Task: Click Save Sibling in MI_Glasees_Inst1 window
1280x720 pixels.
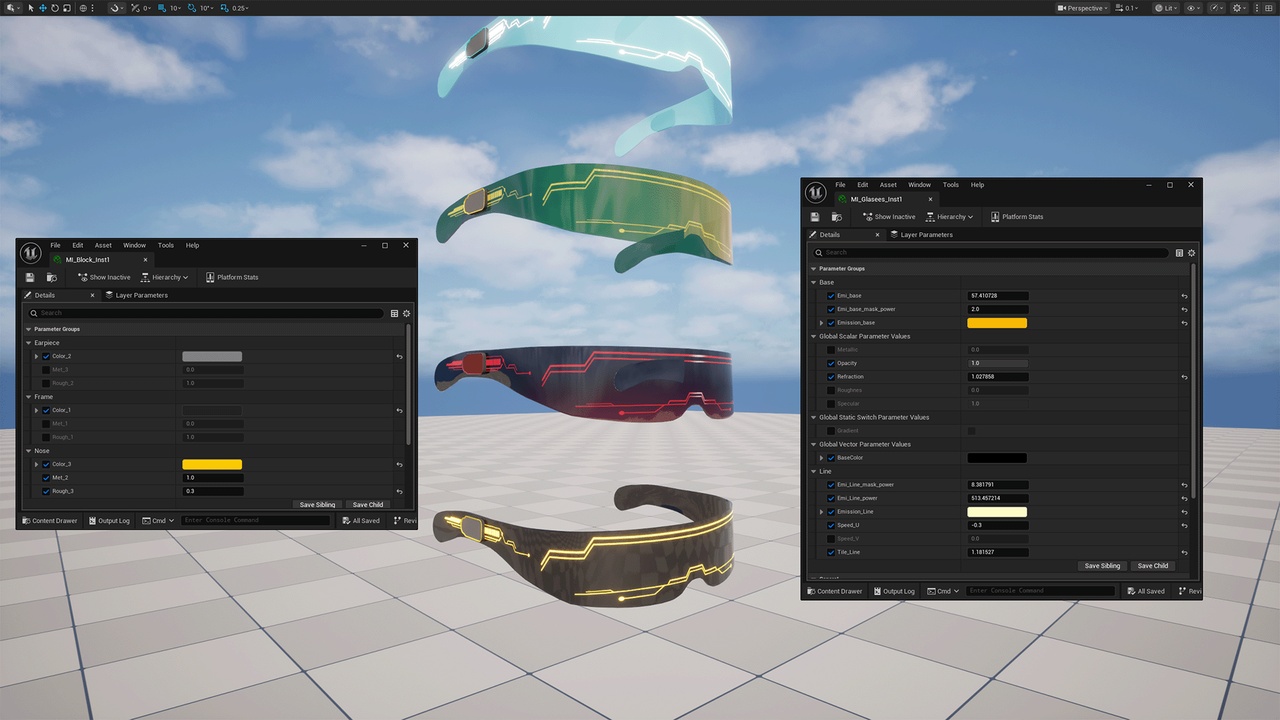Action: point(1103,566)
